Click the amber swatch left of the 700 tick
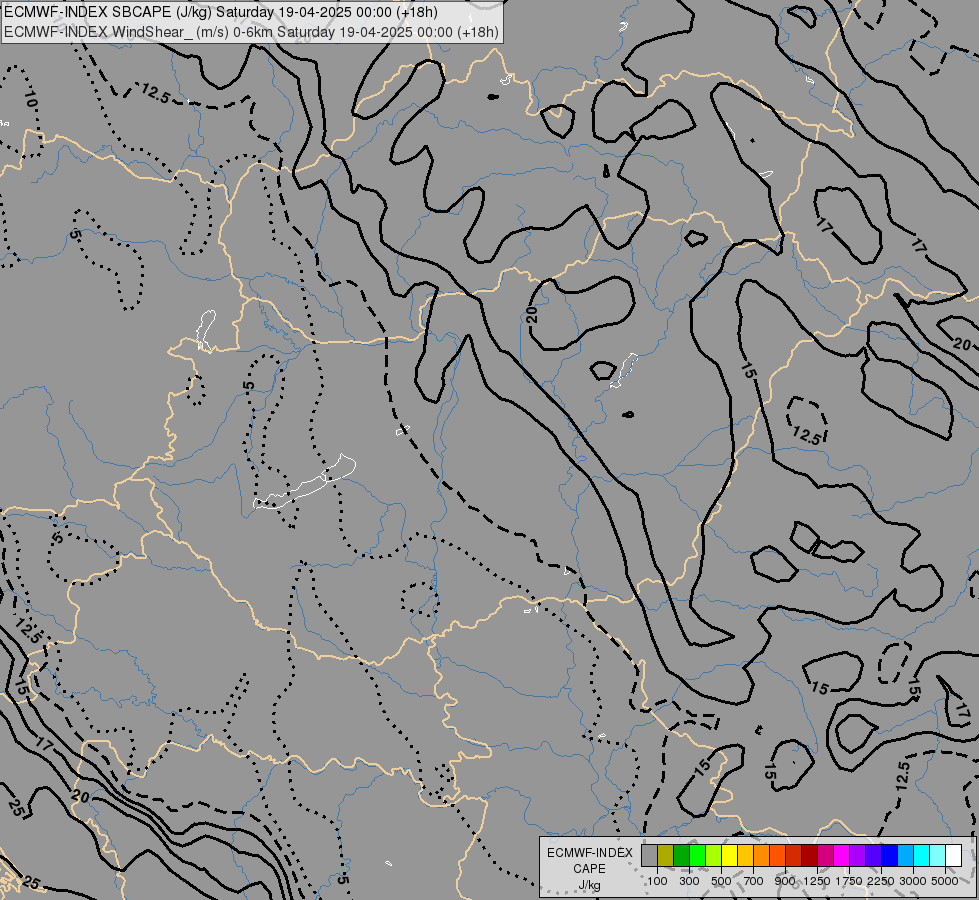This screenshot has height=900, width=979. coord(745,856)
